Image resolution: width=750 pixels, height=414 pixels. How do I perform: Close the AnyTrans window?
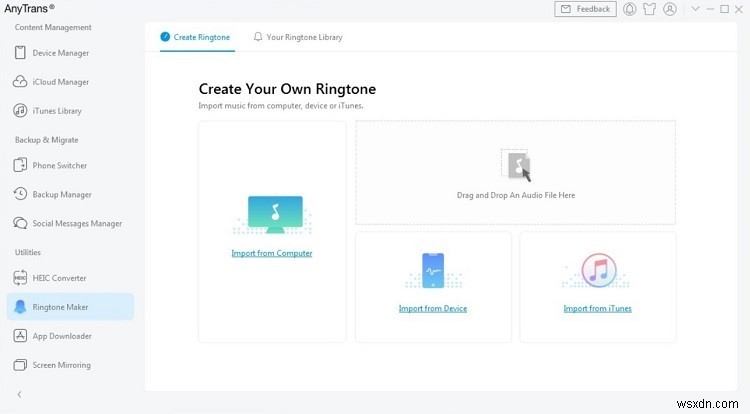click(x=739, y=9)
